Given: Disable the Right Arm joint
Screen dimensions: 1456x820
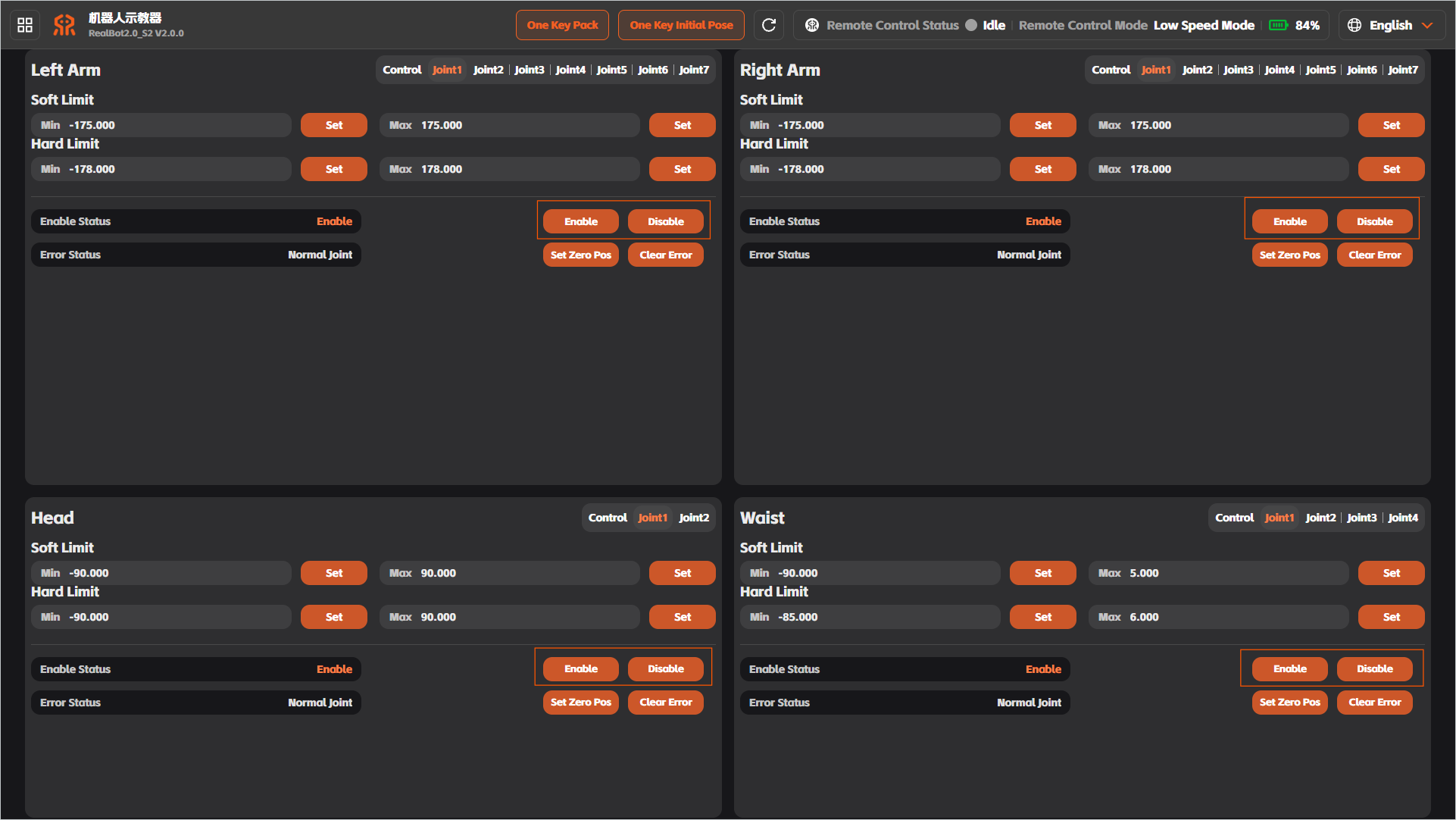Looking at the screenshot, I should coord(1375,221).
